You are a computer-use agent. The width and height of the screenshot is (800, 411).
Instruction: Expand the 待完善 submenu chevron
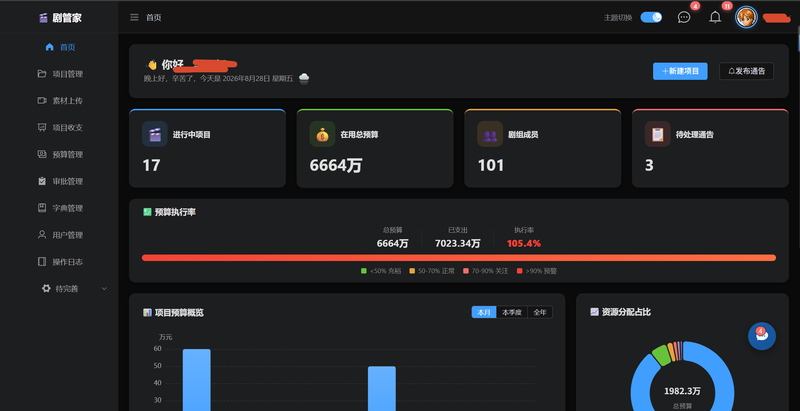[104, 289]
